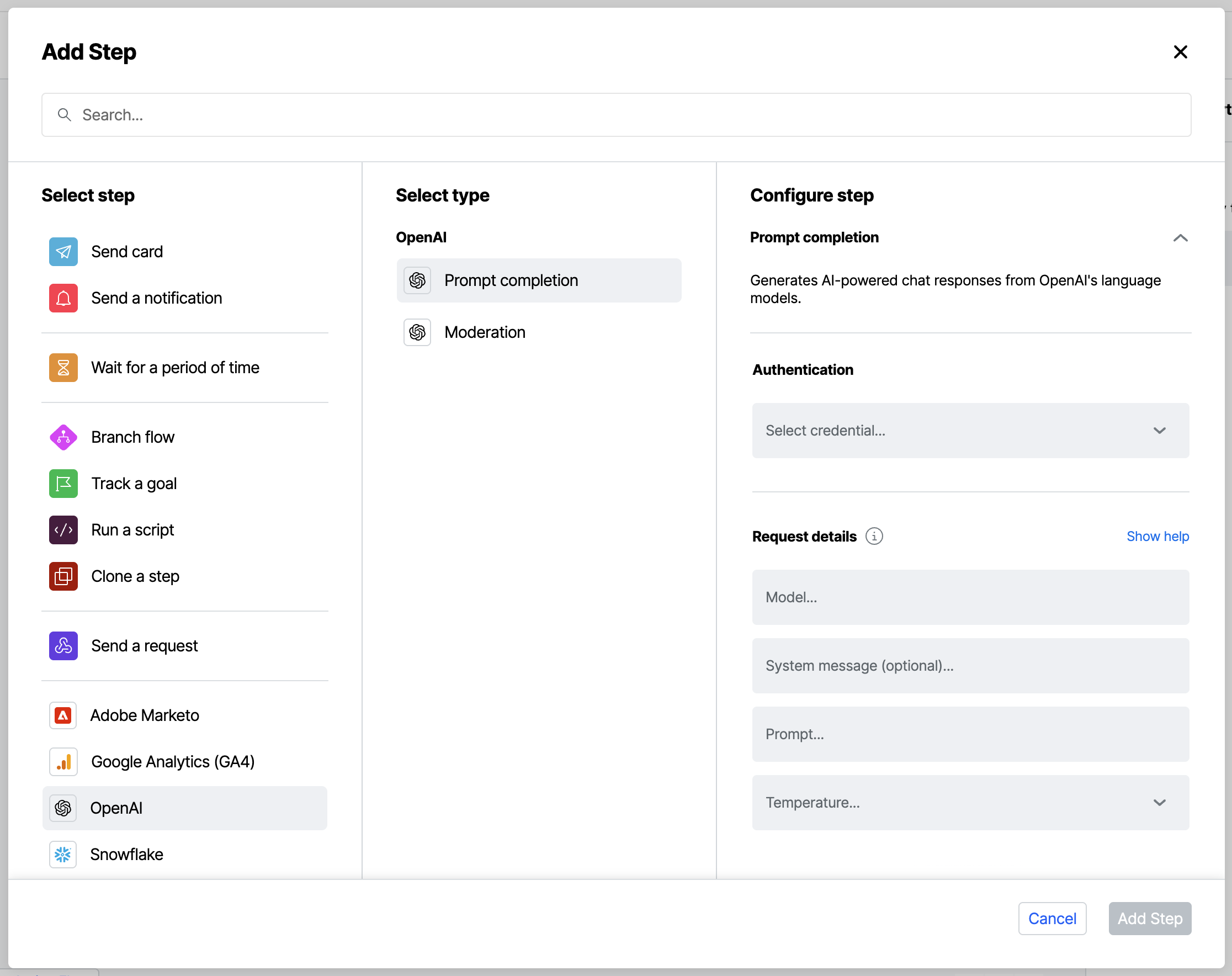
Task: Open the Temperature dropdown
Action: tap(1160, 803)
